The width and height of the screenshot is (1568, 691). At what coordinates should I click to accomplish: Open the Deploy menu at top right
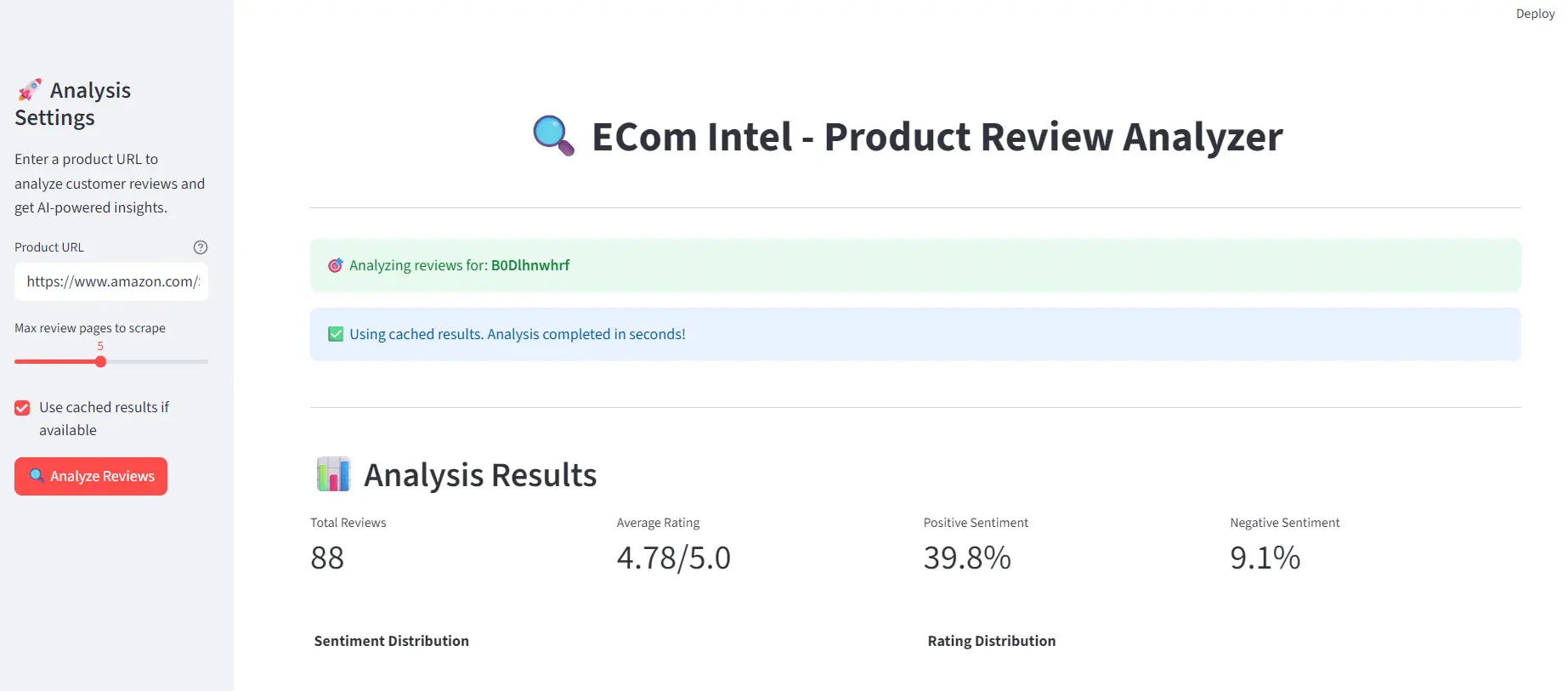[1534, 14]
